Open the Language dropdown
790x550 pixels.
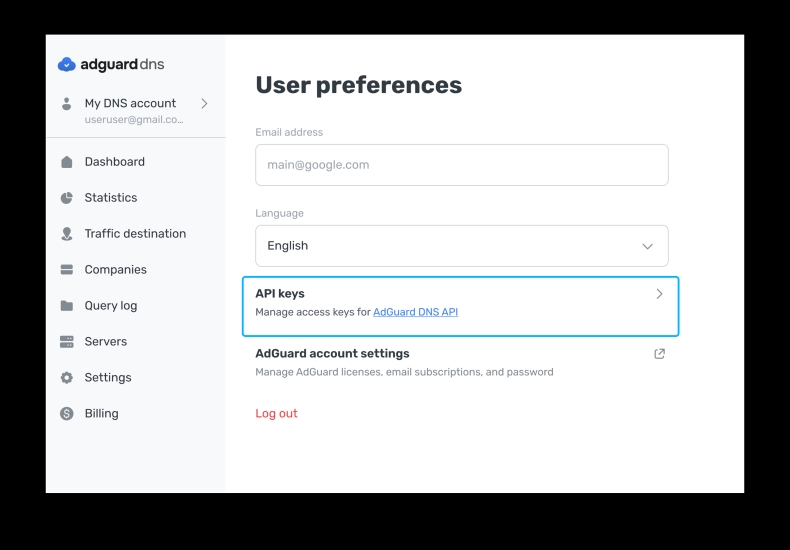coord(461,246)
